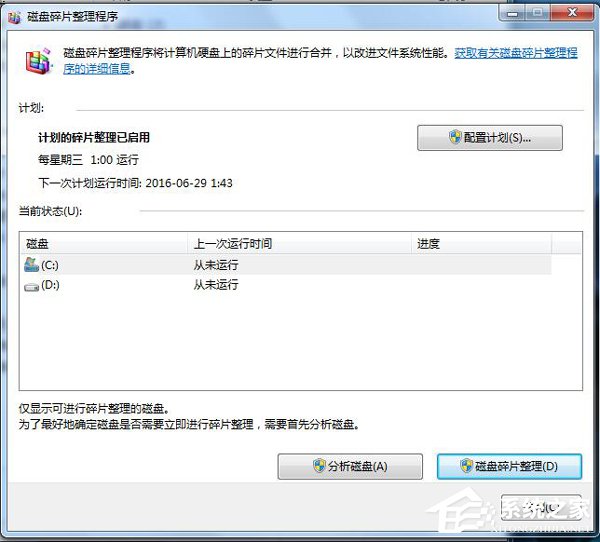Click the defragmenter icon beside the description

point(39,61)
